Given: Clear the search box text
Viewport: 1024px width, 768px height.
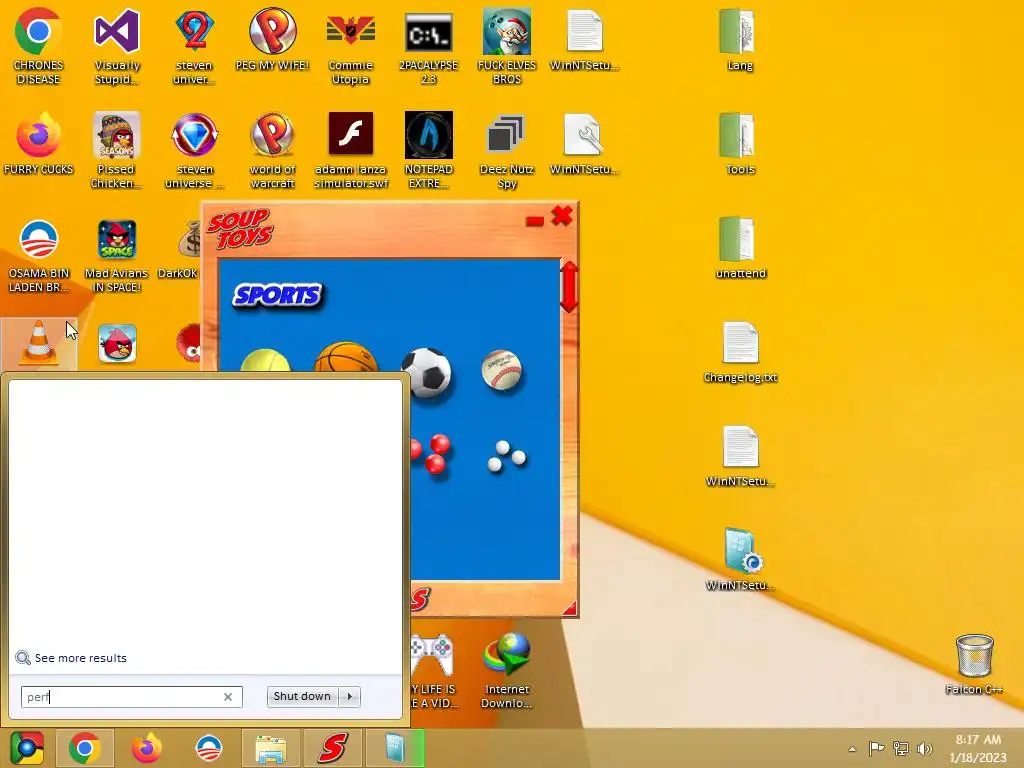Looking at the screenshot, I should [228, 697].
